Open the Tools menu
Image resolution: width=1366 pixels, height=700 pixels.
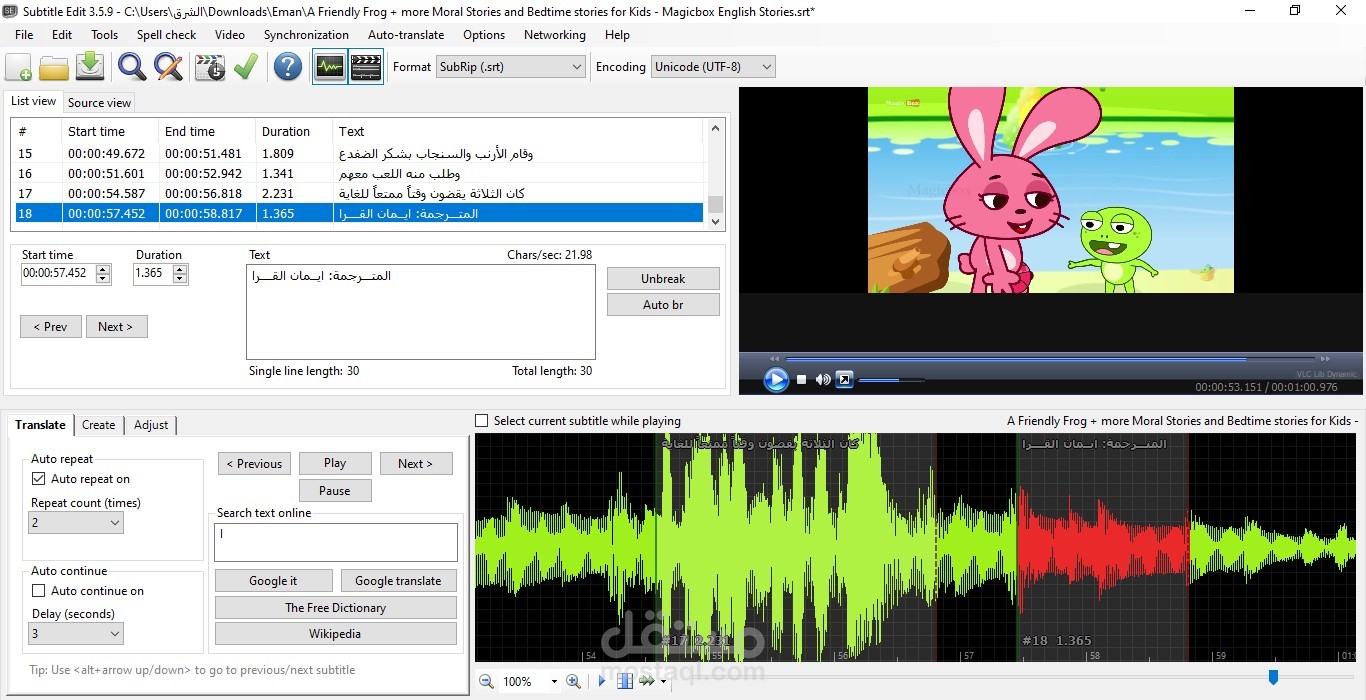(x=104, y=34)
